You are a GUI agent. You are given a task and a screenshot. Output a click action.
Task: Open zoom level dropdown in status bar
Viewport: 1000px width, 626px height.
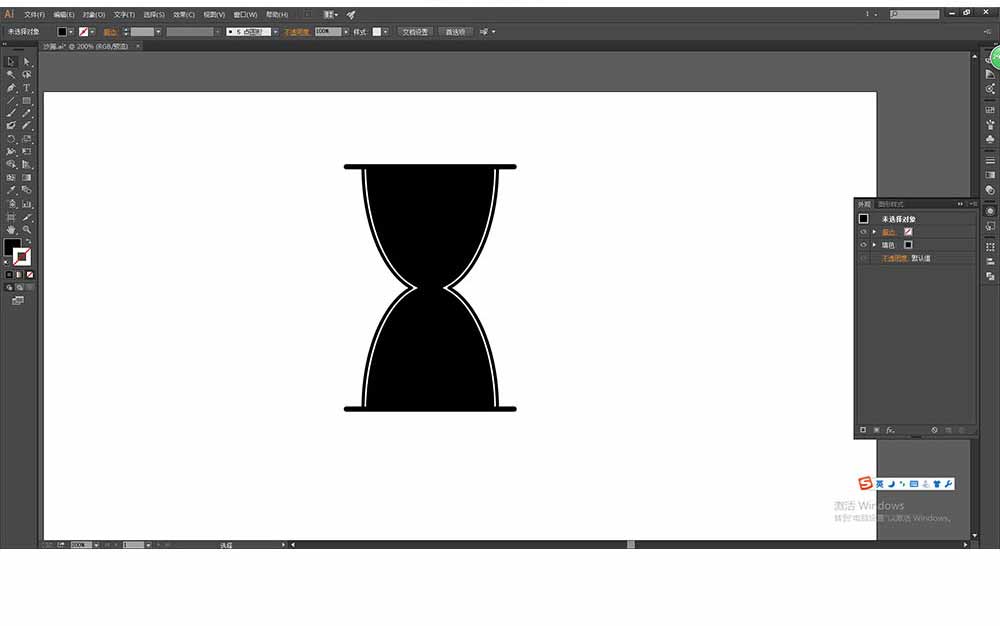point(96,545)
